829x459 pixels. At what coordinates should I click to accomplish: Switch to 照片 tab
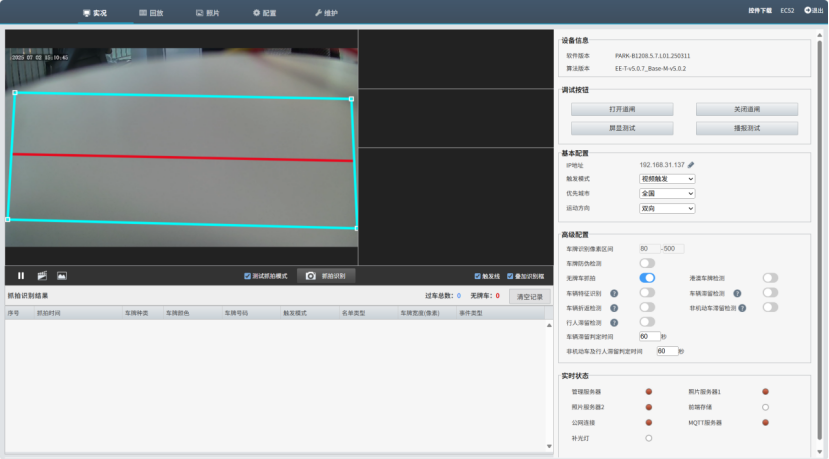click(x=208, y=13)
